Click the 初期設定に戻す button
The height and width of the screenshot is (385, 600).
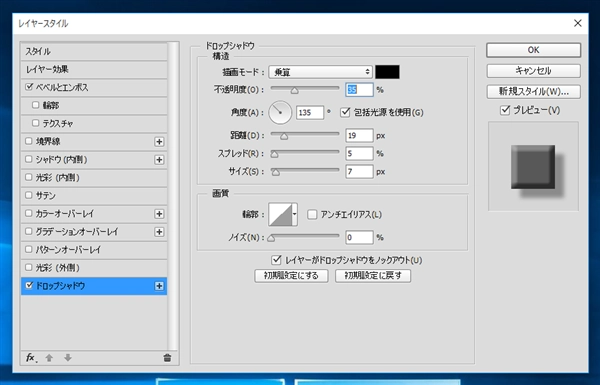(x=373, y=276)
